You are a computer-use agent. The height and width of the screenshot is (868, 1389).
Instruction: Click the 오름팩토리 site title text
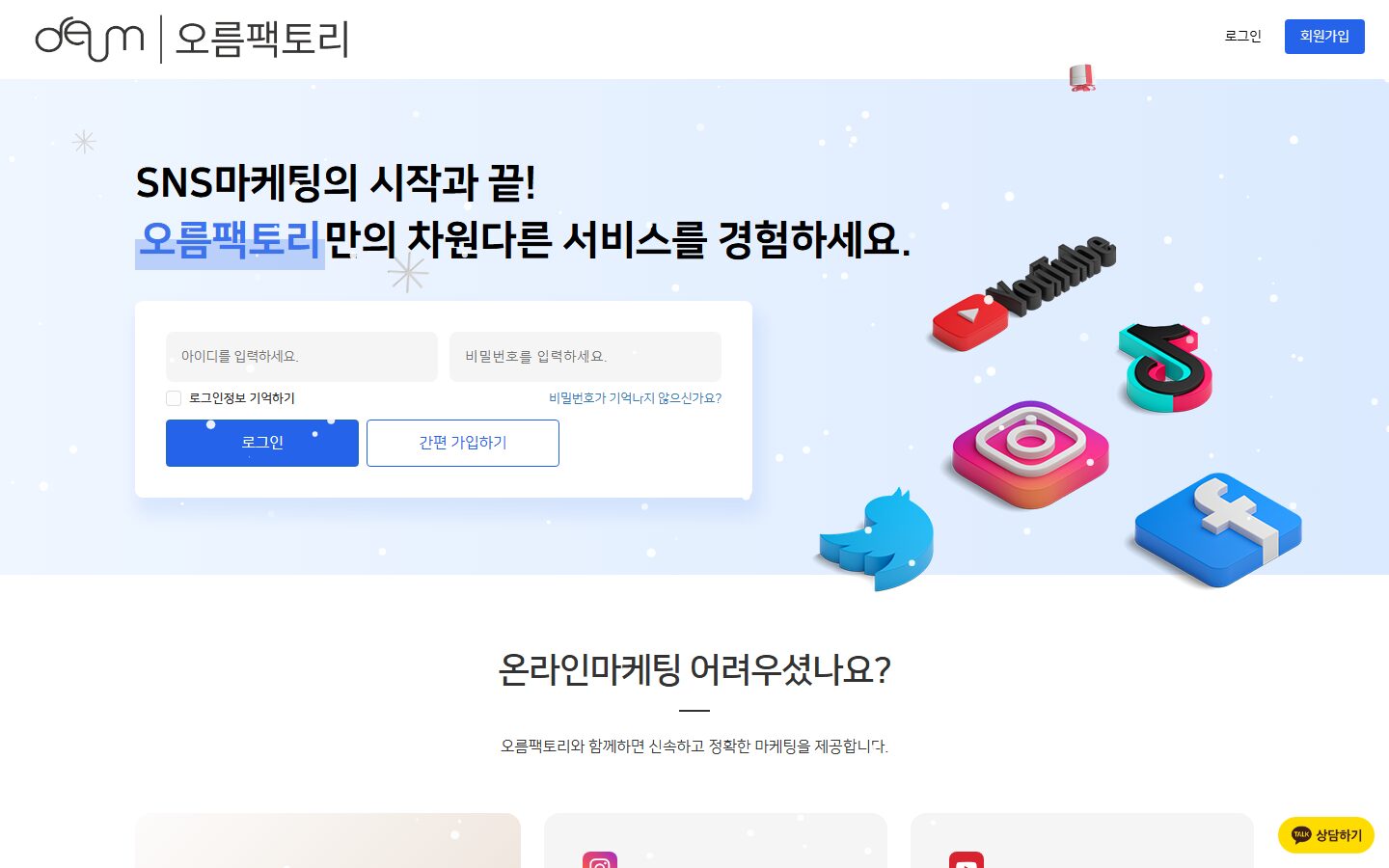(x=261, y=40)
